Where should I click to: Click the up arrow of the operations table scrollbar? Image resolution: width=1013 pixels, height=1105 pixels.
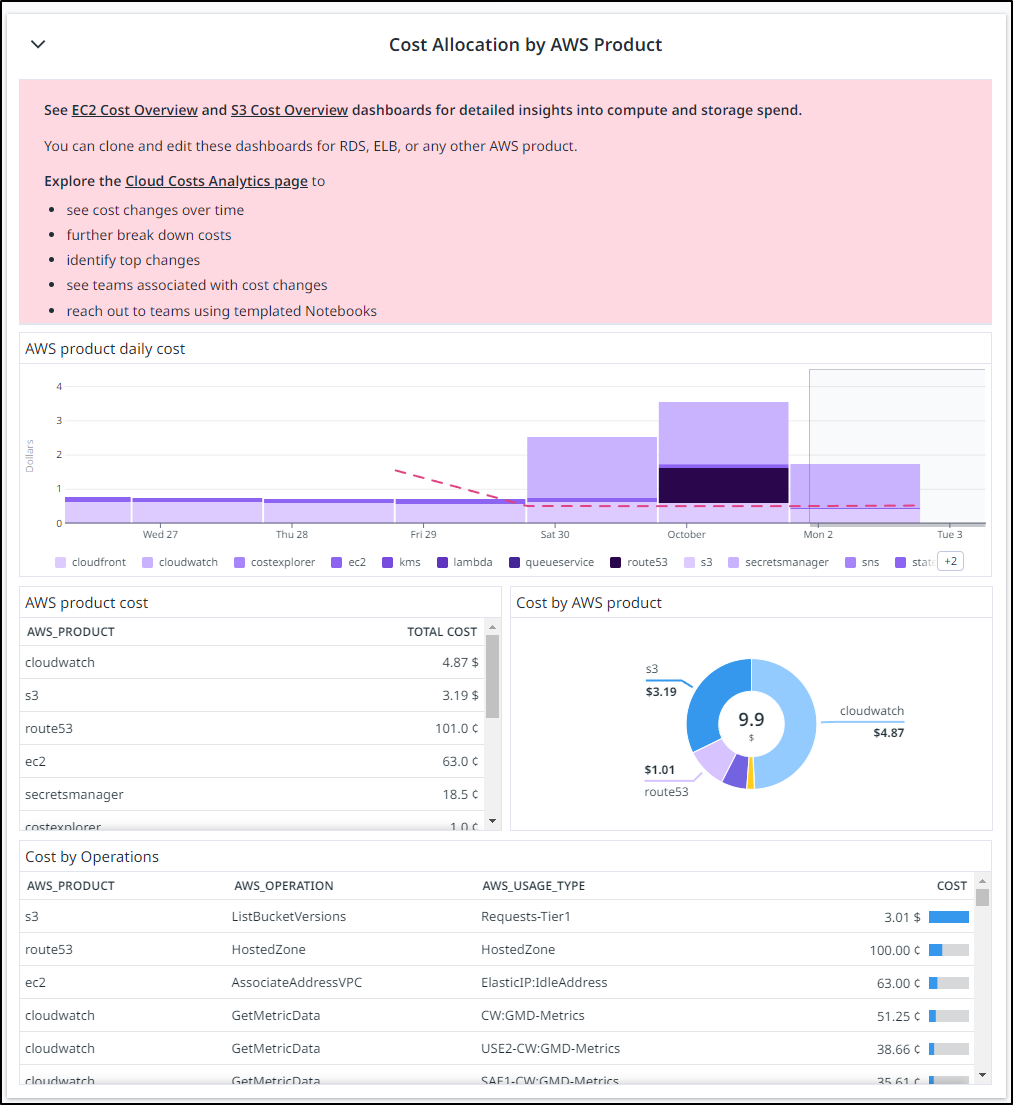pyautogui.click(x=983, y=881)
